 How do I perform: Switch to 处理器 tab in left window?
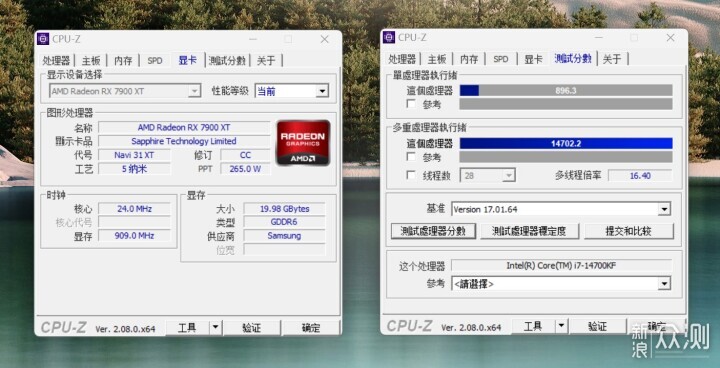56,61
